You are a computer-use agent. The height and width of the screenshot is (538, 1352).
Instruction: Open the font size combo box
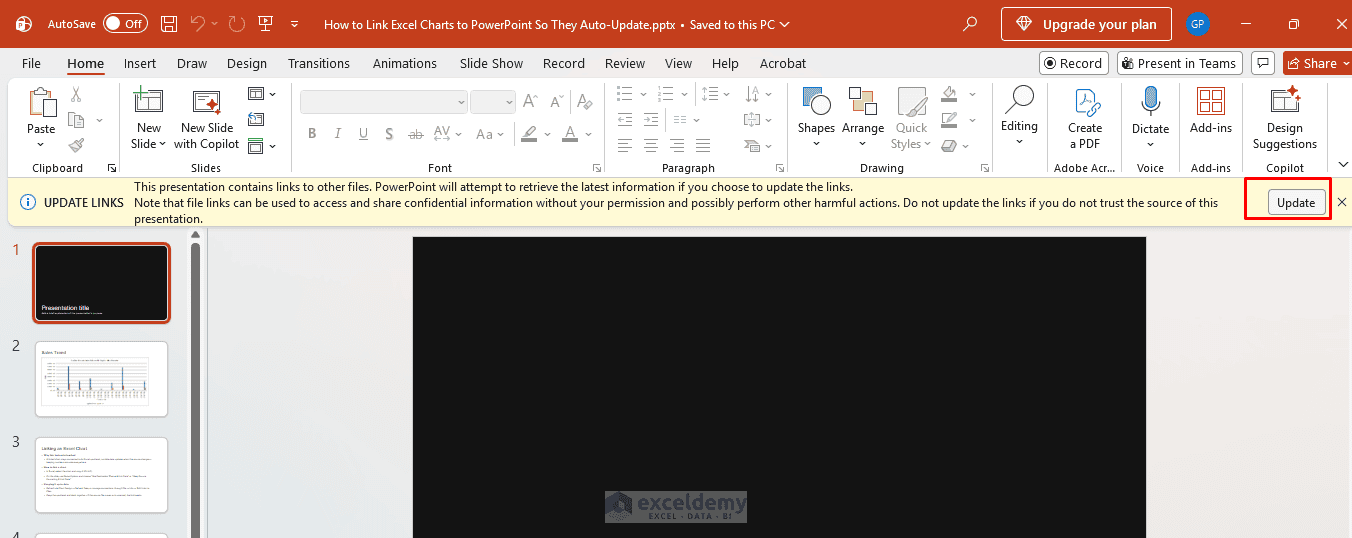(x=492, y=102)
